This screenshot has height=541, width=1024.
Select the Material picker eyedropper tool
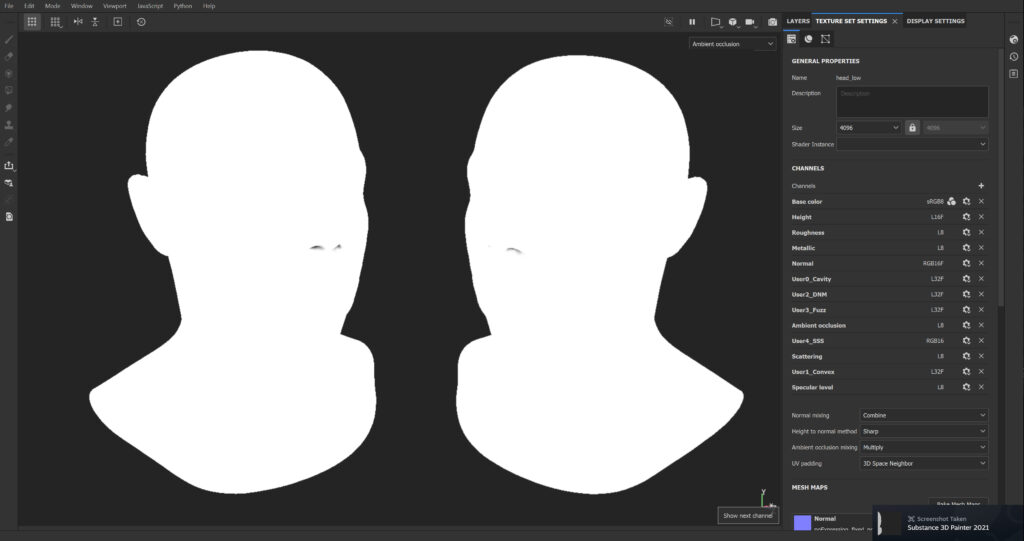coord(9,141)
